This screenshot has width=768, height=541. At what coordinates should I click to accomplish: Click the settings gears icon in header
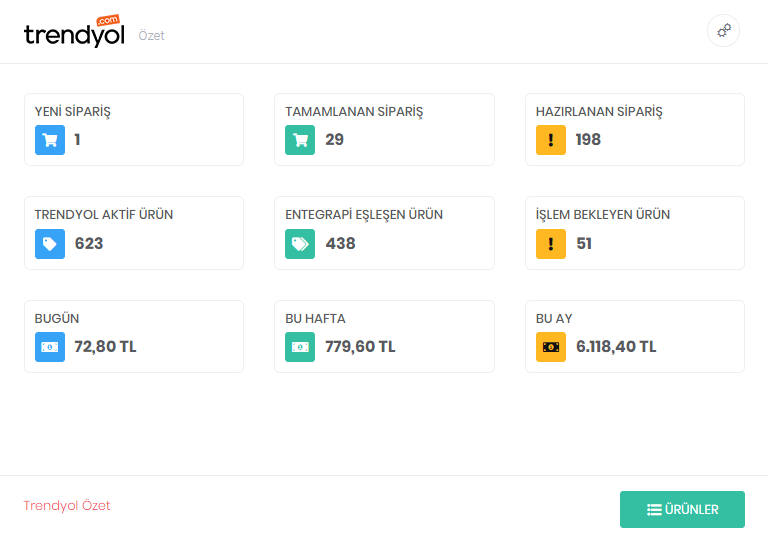pyautogui.click(x=723, y=31)
